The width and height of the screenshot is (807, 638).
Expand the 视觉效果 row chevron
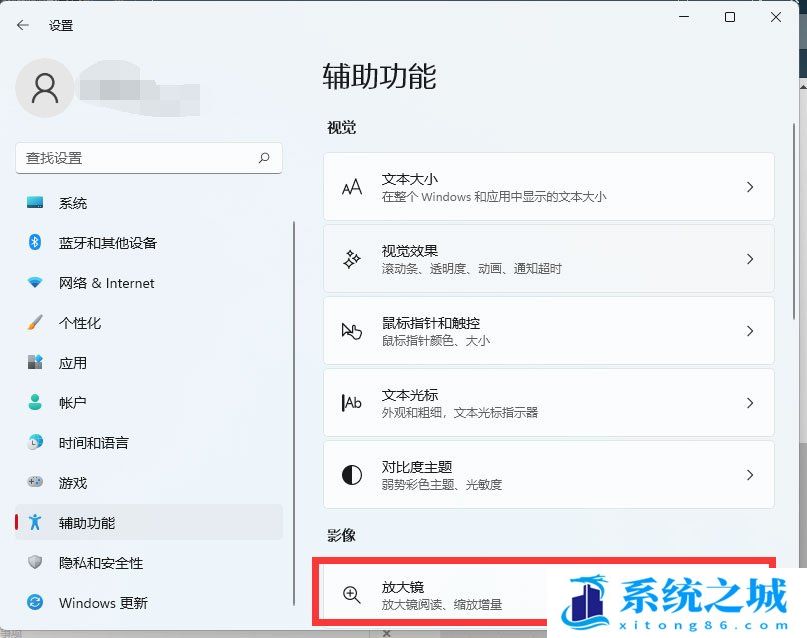pyautogui.click(x=751, y=258)
